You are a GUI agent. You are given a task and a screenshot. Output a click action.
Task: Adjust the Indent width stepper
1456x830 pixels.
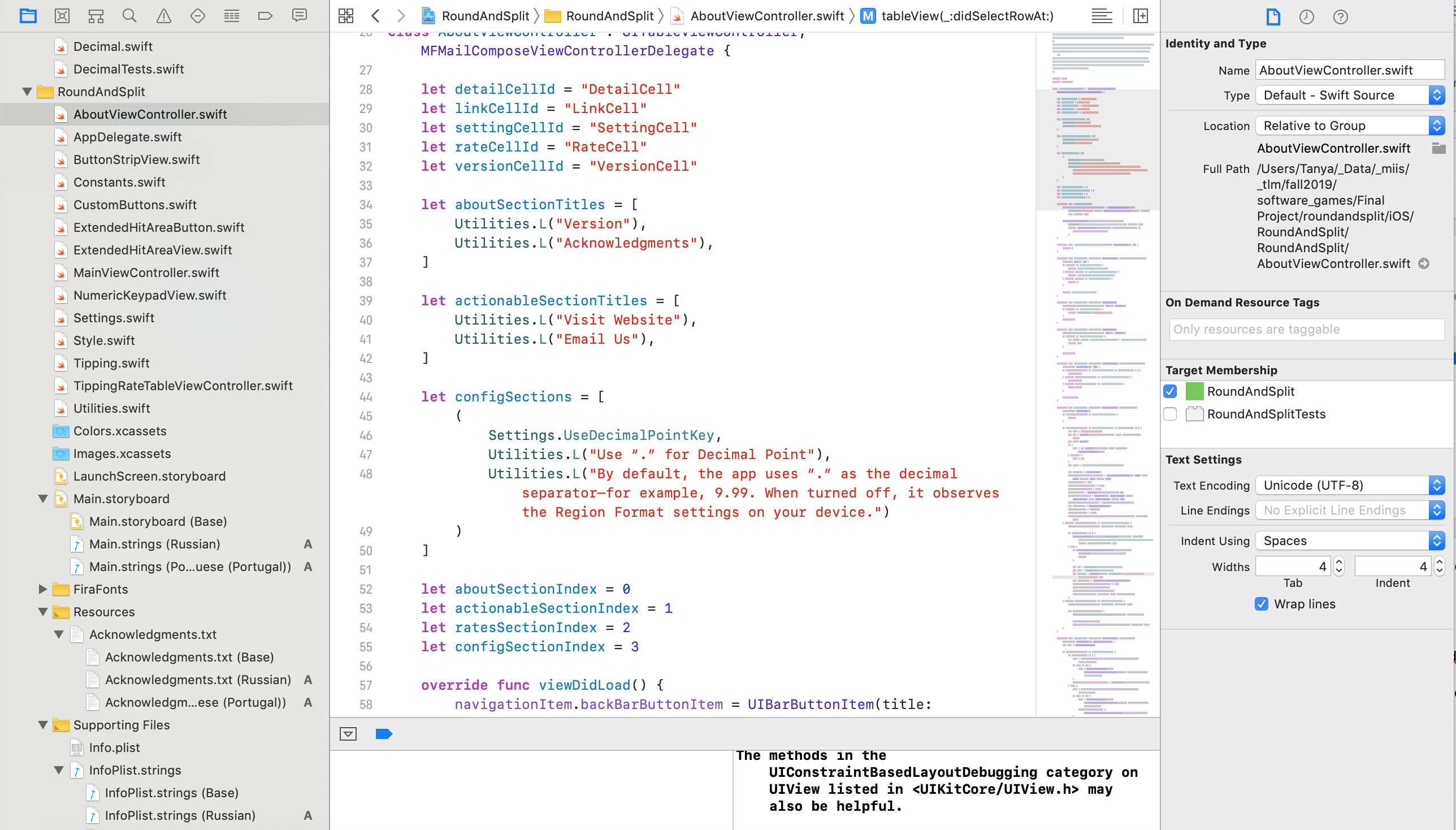click(x=1440, y=567)
